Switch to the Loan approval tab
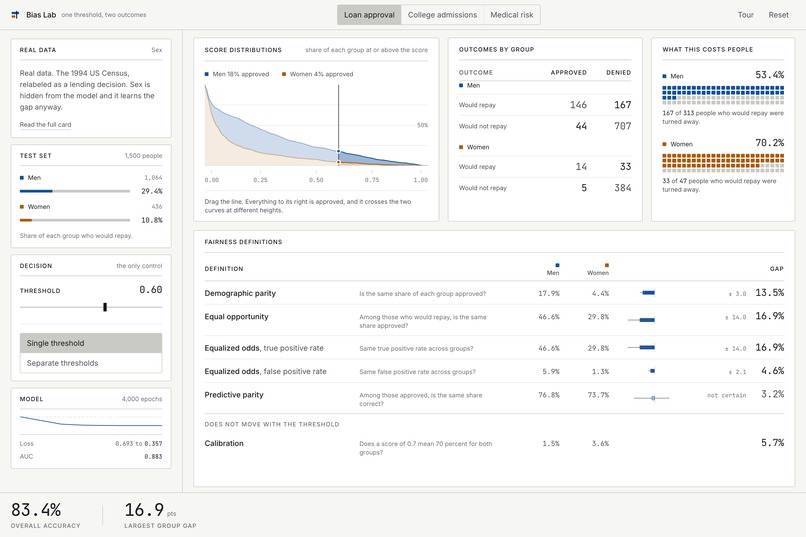Viewport: 806px width, 537px height. 369,15
